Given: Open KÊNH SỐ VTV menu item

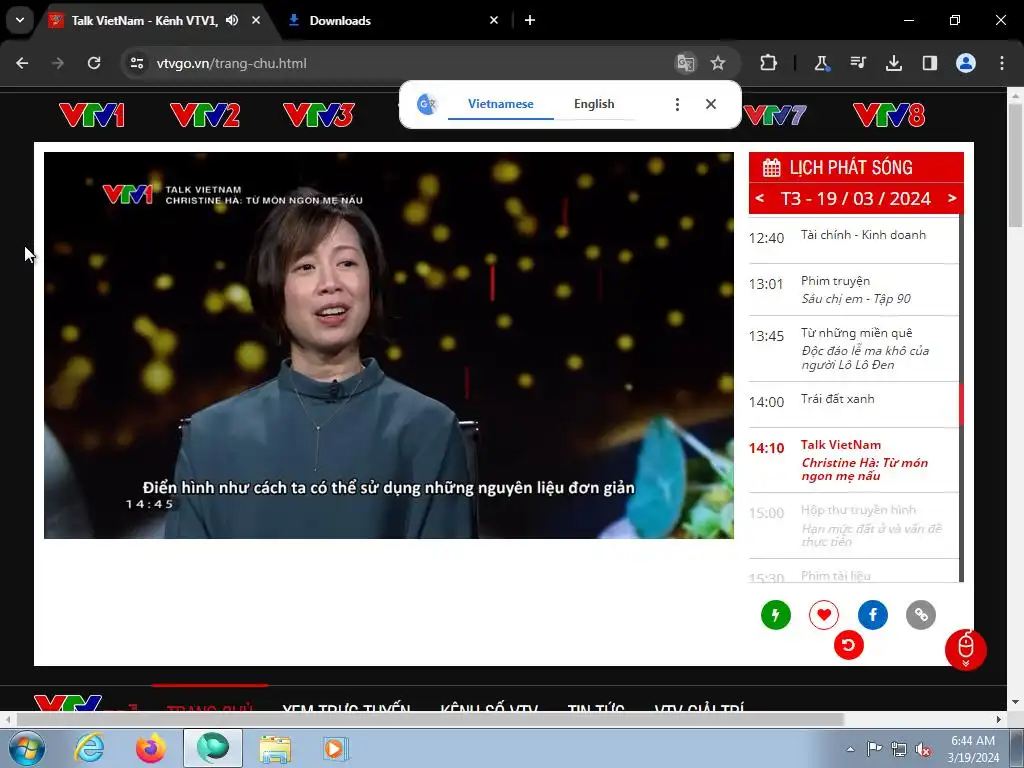Looking at the screenshot, I should point(489,707).
